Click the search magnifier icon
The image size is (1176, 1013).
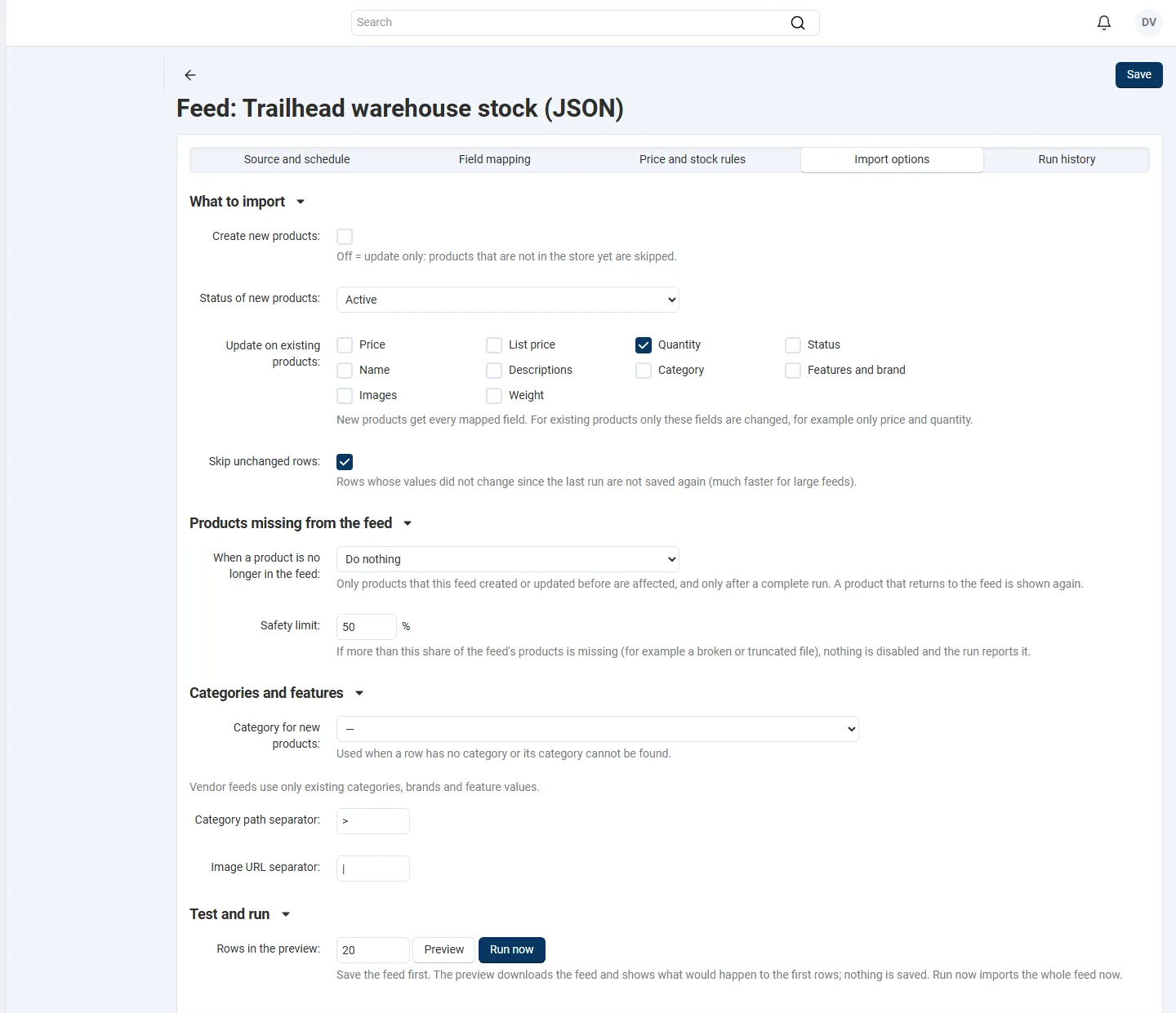(x=798, y=23)
